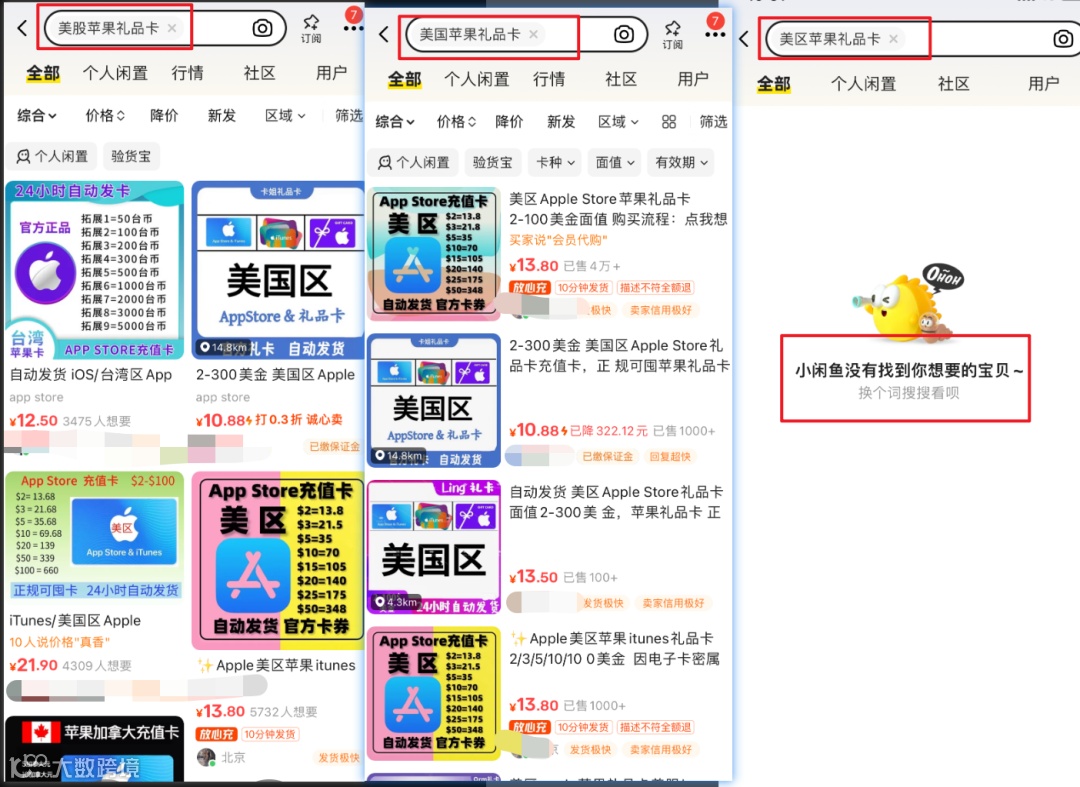Toggle 验货宝 chip in middle panel
The width and height of the screenshot is (1080, 787).
pos(492,162)
